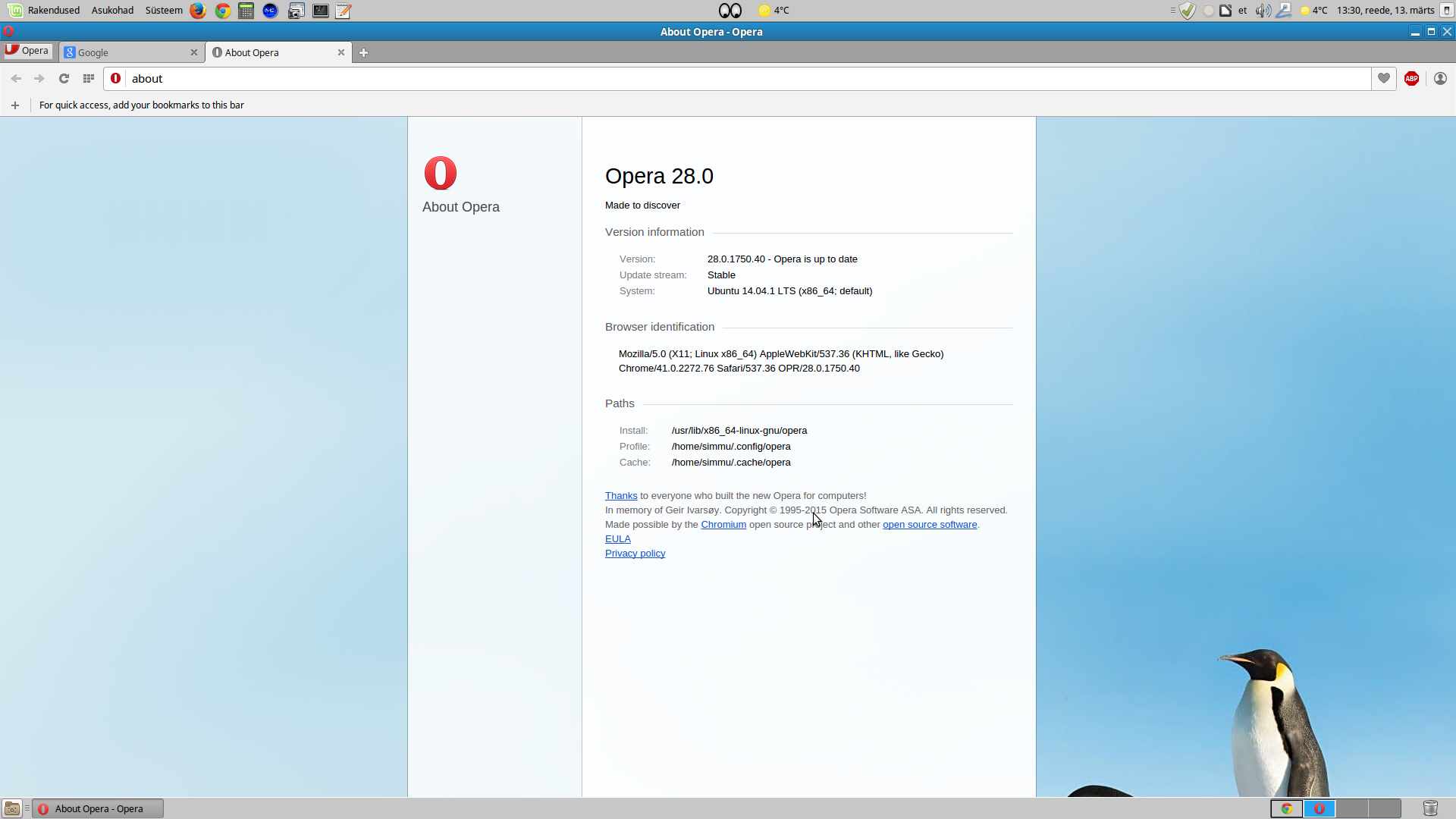Click the right-side weather applet
The height and width of the screenshot is (819, 1456).
coord(1314,11)
